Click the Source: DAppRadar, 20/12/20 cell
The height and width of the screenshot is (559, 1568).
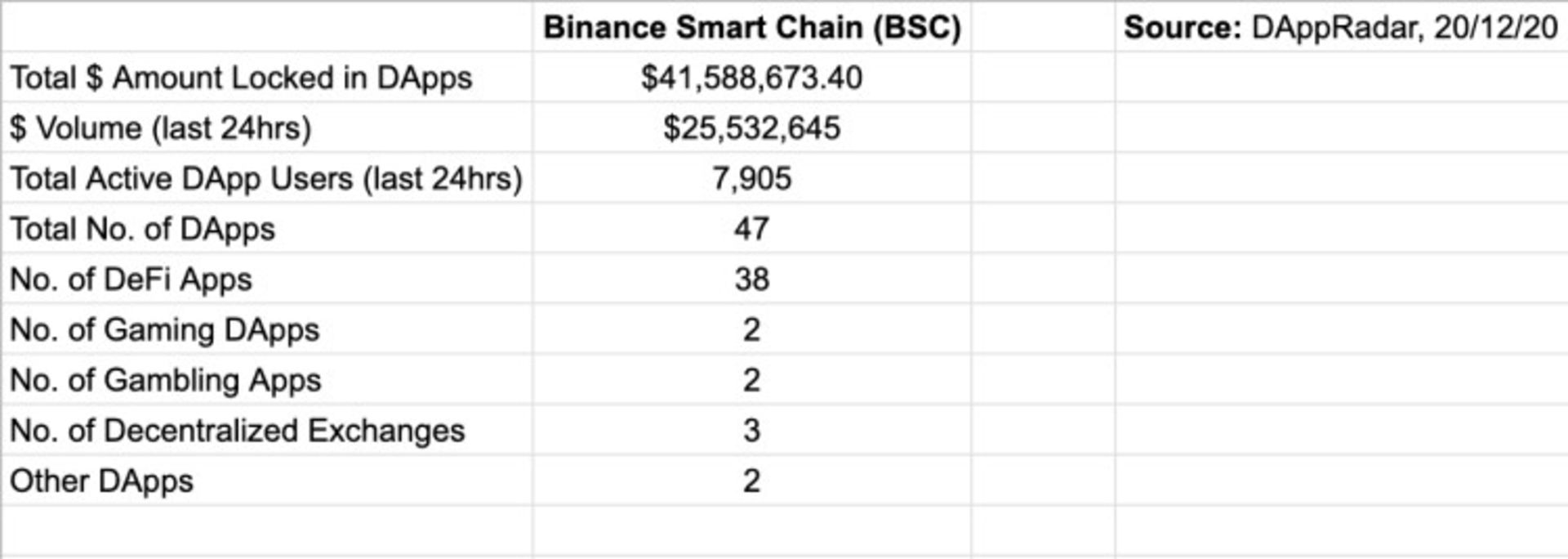tap(1339, 28)
